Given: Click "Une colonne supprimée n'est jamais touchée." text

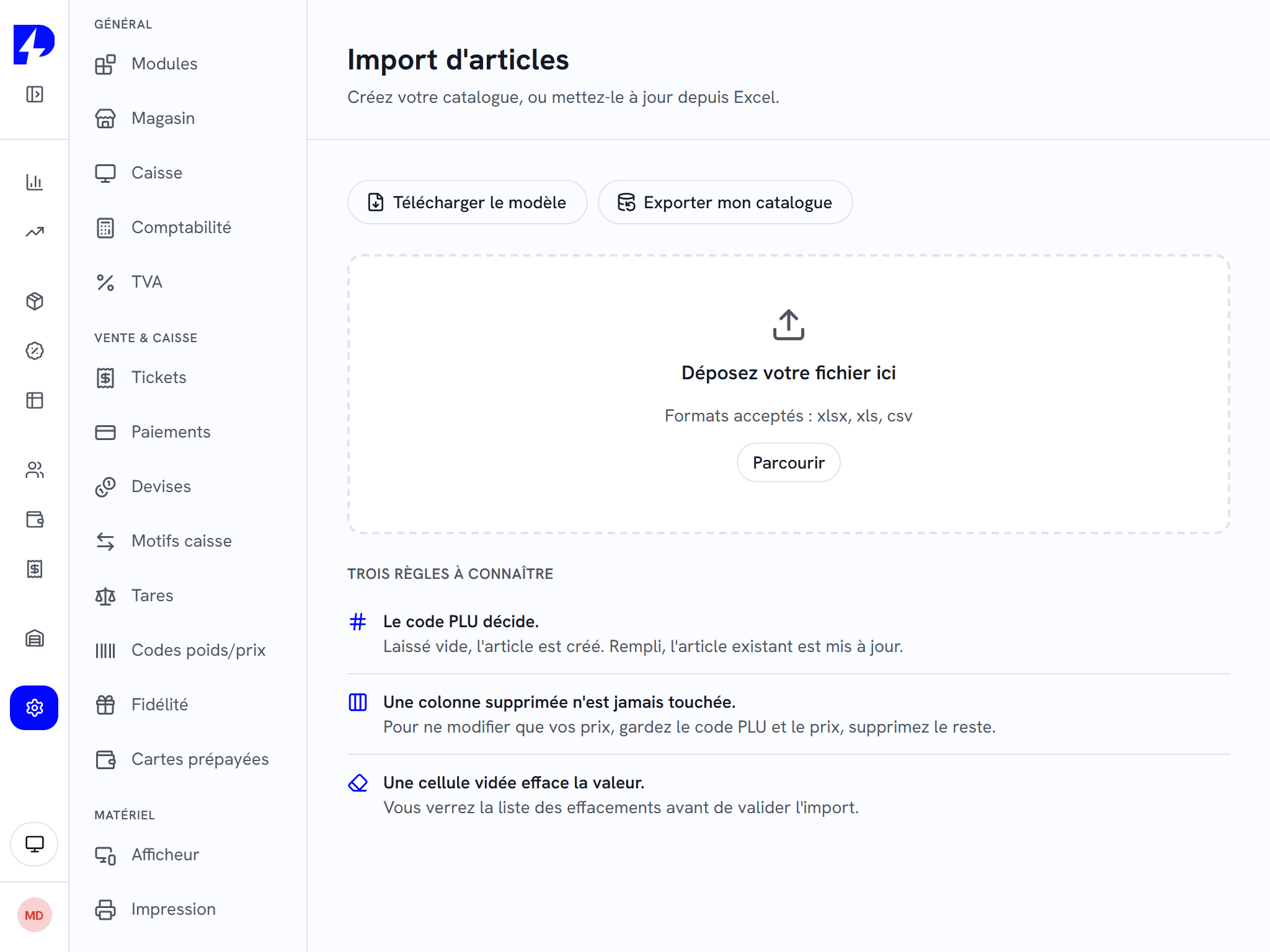Looking at the screenshot, I should pos(559,702).
